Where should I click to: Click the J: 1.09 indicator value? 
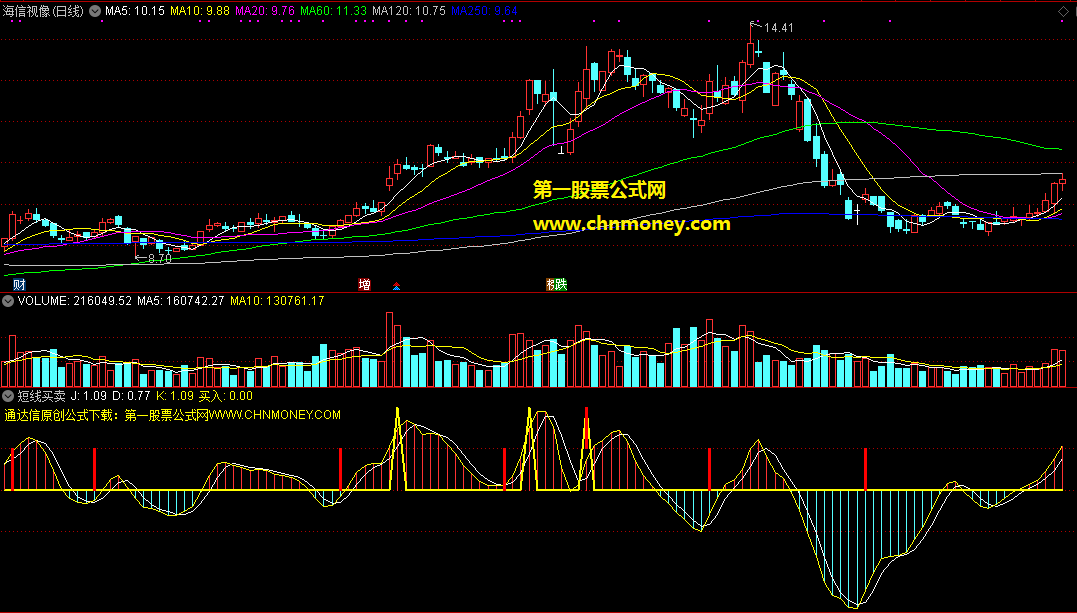(89, 396)
